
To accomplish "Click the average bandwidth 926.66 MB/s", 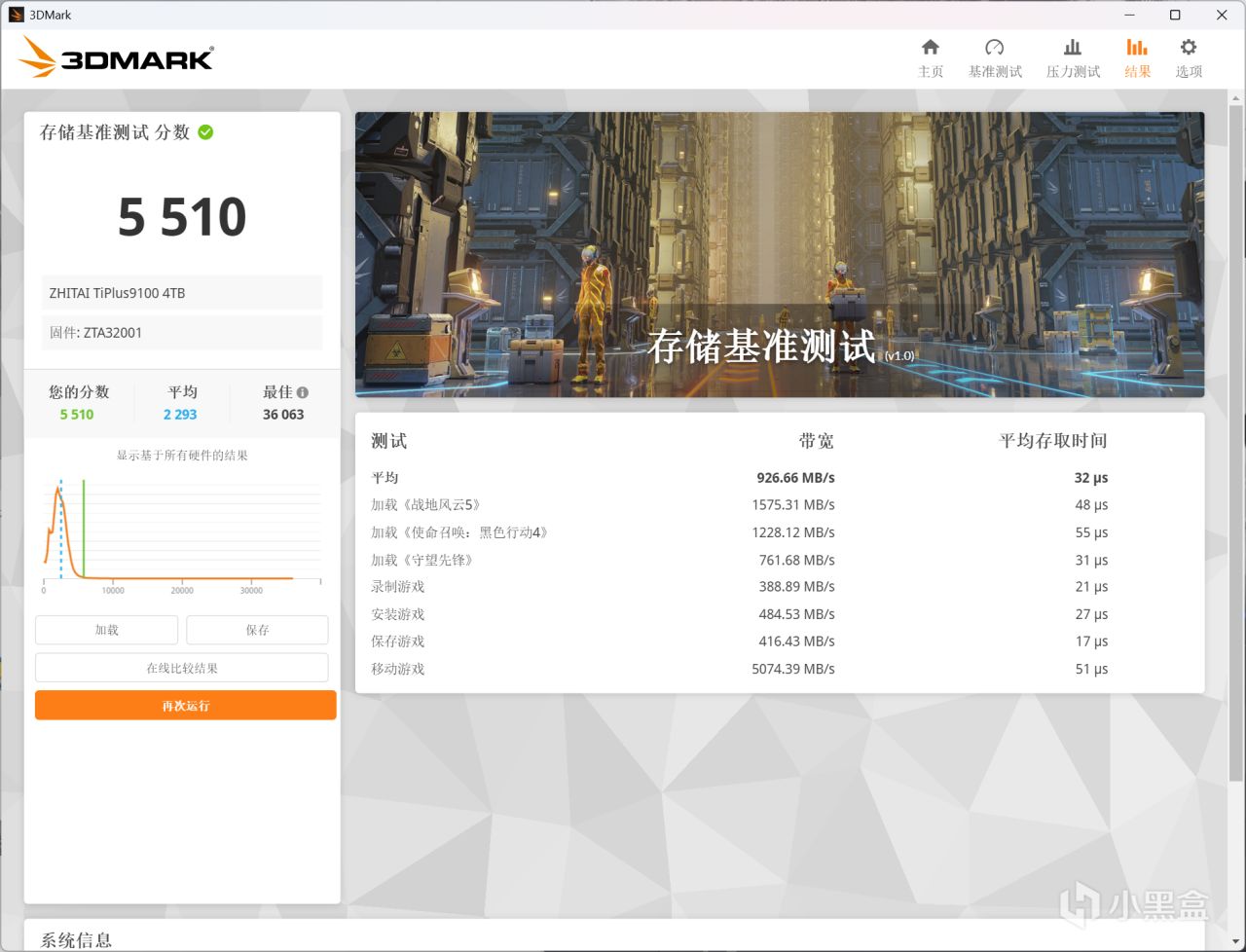I will point(795,478).
